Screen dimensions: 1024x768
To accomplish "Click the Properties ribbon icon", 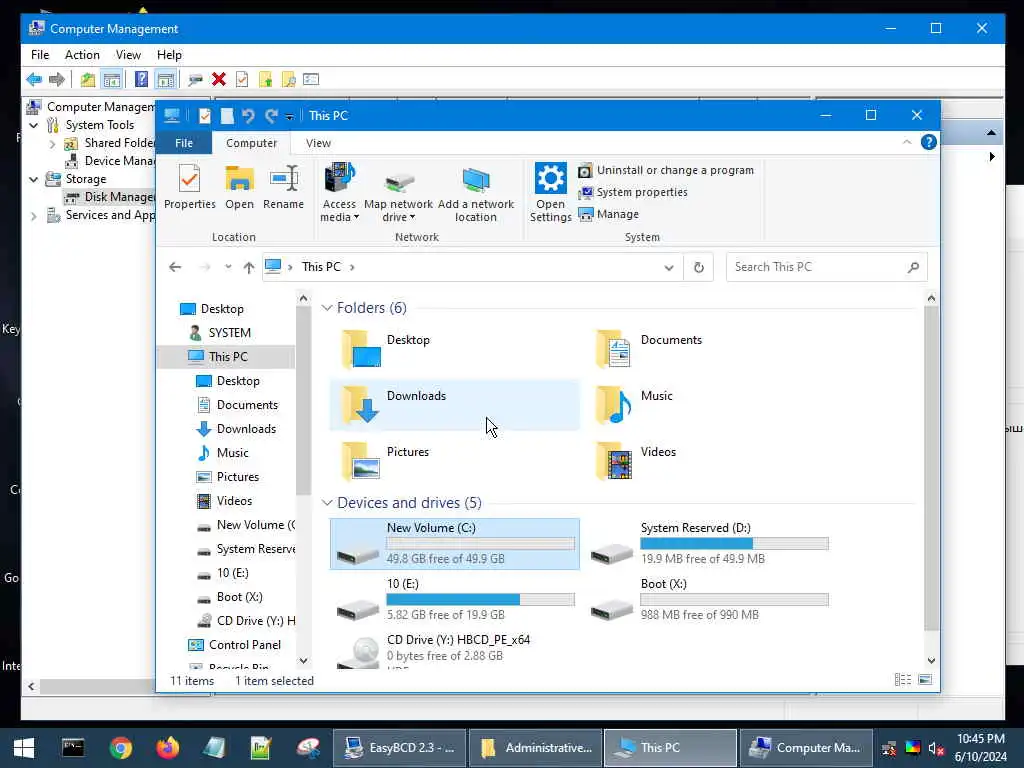I will 189,188.
